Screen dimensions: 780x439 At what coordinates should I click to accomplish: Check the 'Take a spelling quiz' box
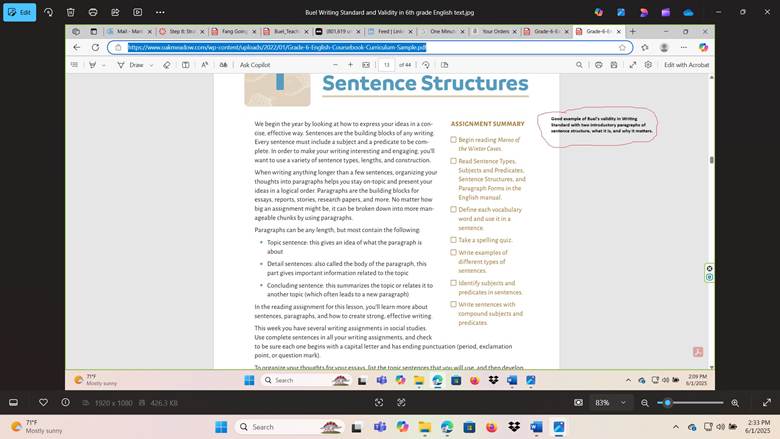coord(453,240)
